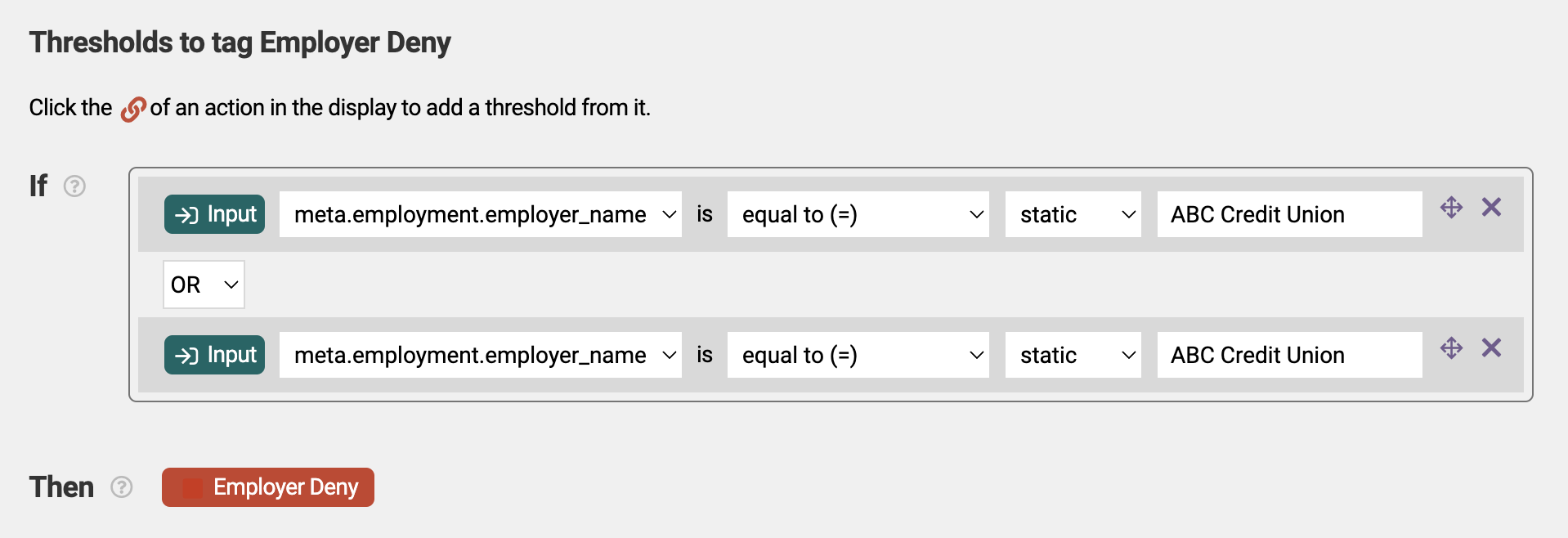The height and width of the screenshot is (538, 1568).
Task: Click the move handle on first condition row
Action: point(1451,208)
